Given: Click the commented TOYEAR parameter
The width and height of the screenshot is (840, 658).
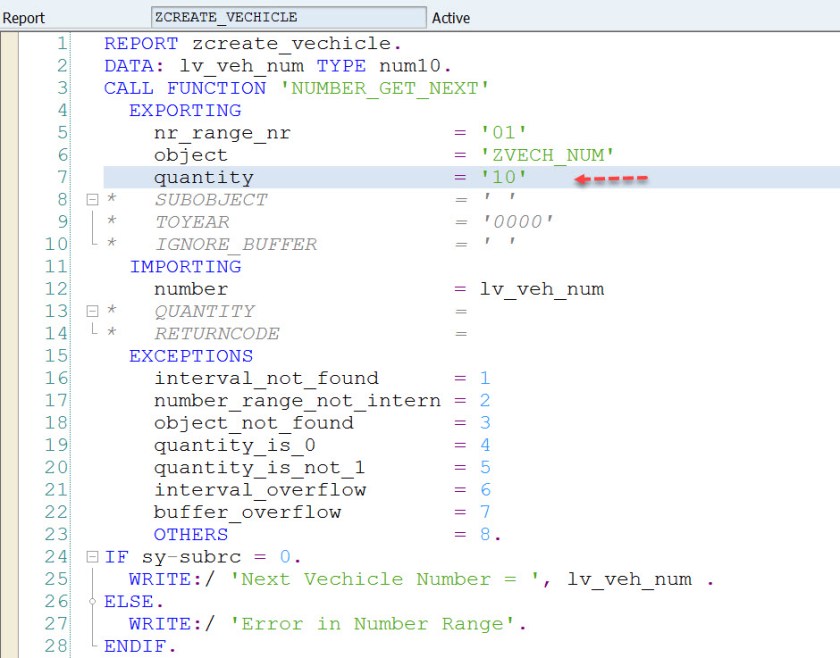Looking at the screenshot, I should point(192,222).
